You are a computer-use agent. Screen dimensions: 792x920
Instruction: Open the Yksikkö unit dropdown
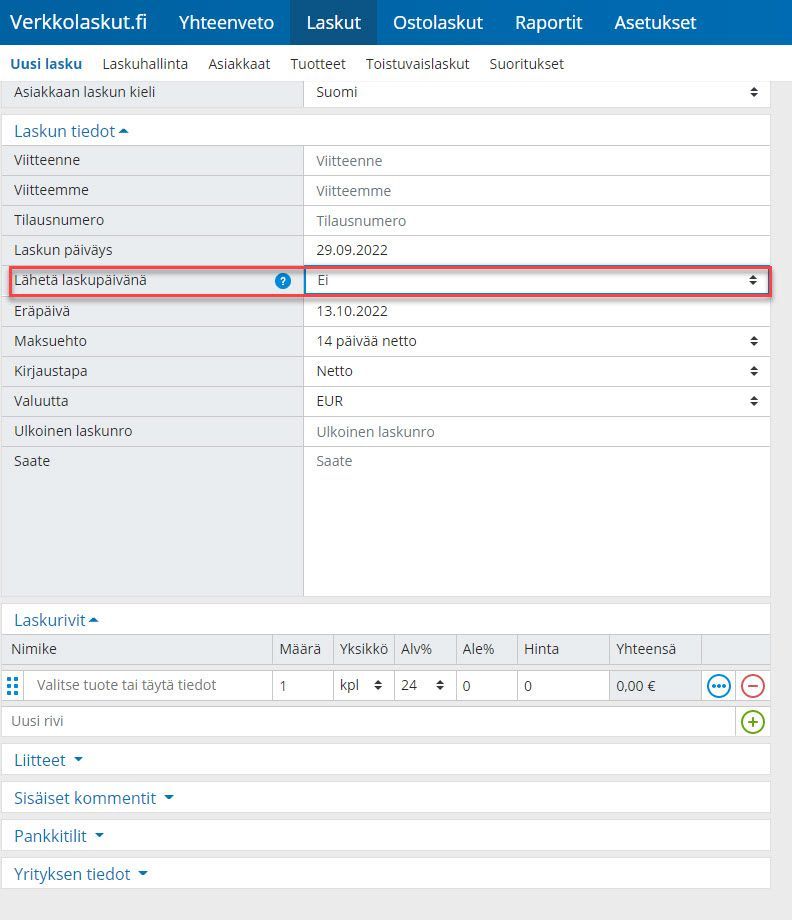point(363,686)
